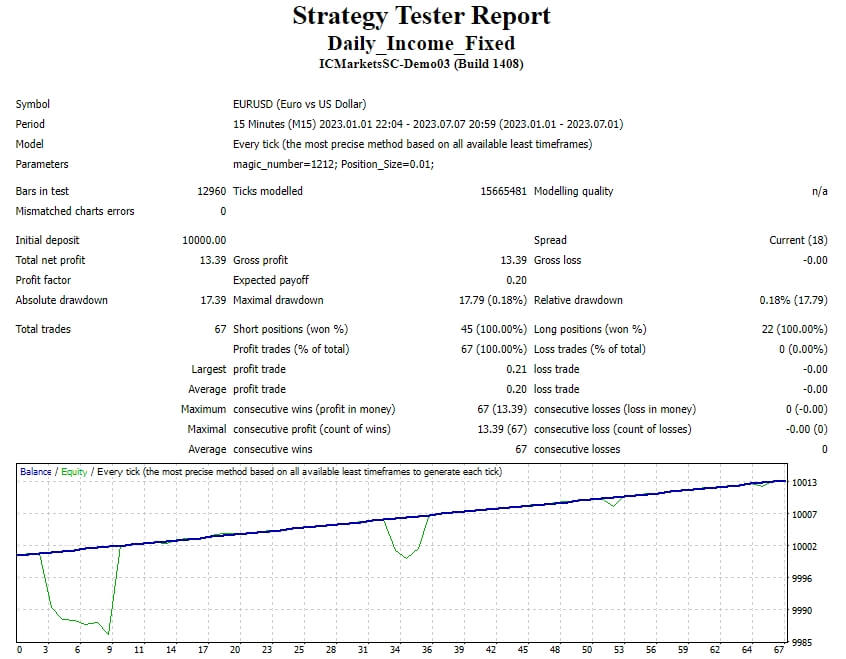Click the 10013 y-axis label
846x659 pixels.
tap(804, 483)
